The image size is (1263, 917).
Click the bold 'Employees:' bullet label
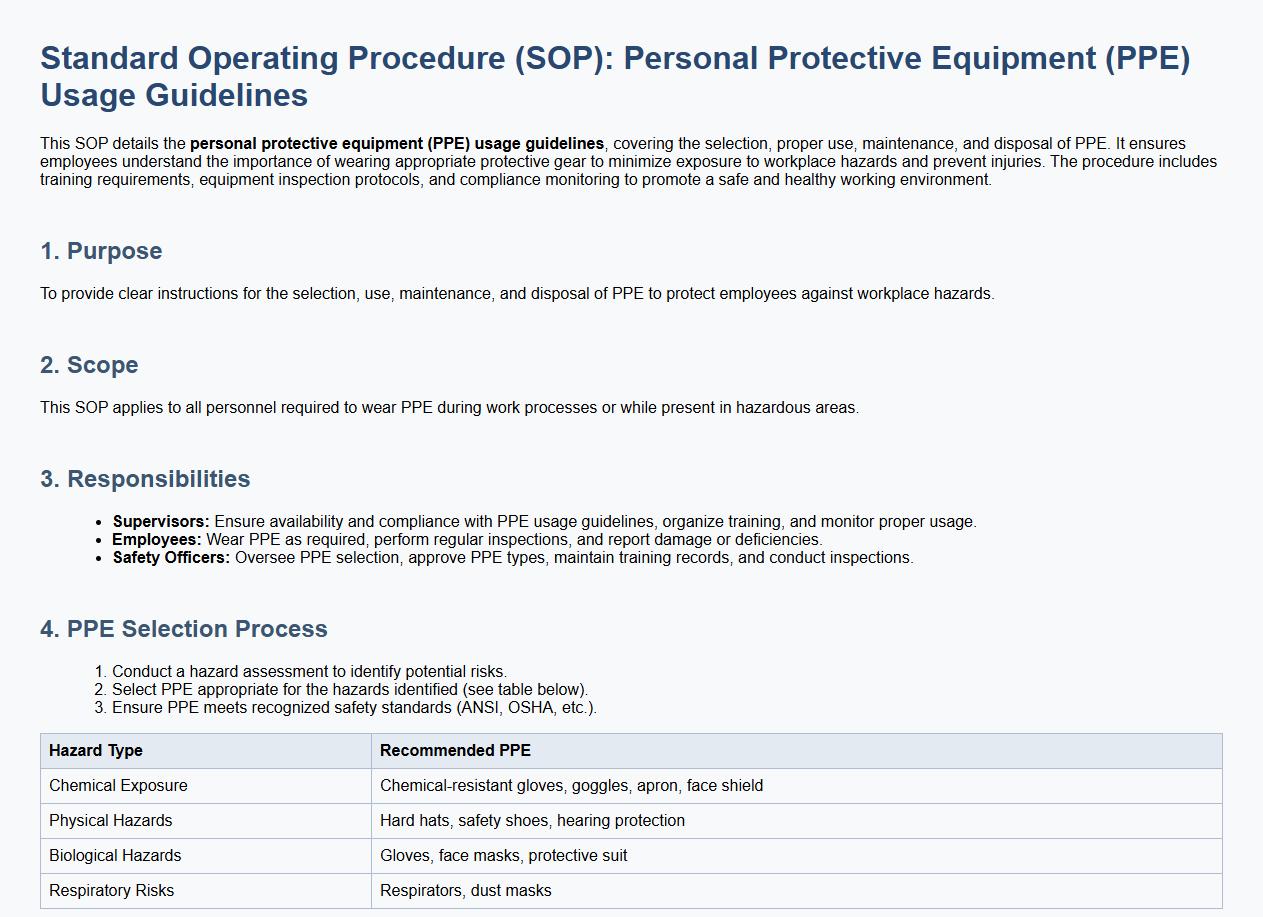point(156,540)
